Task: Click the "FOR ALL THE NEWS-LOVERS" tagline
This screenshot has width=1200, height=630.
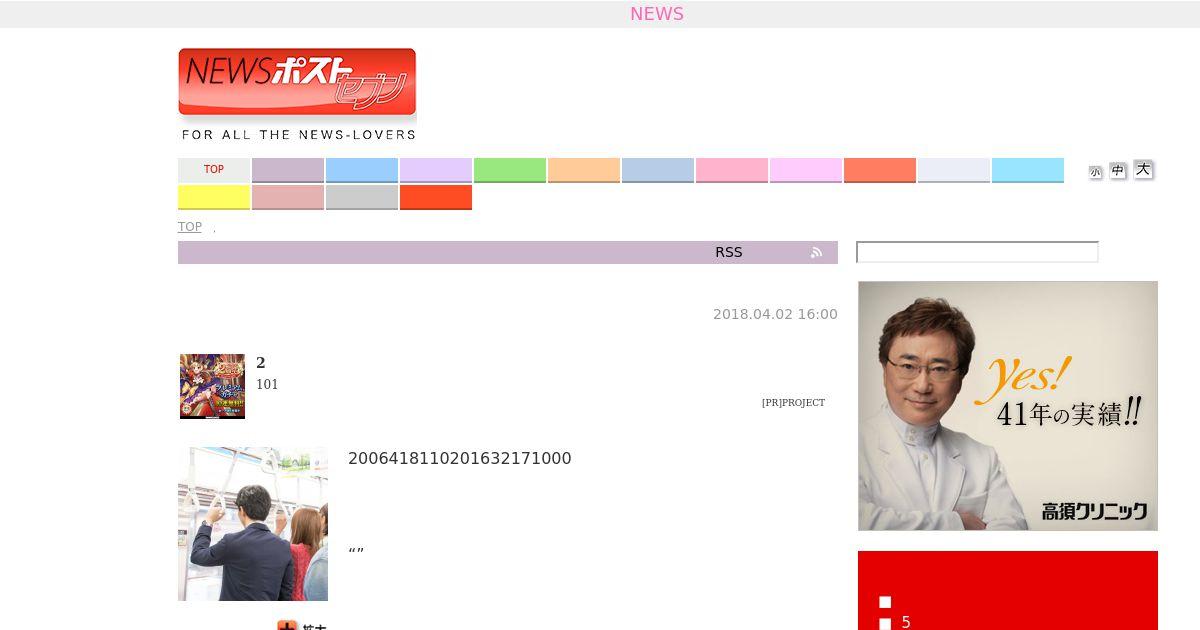Action: click(x=299, y=134)
